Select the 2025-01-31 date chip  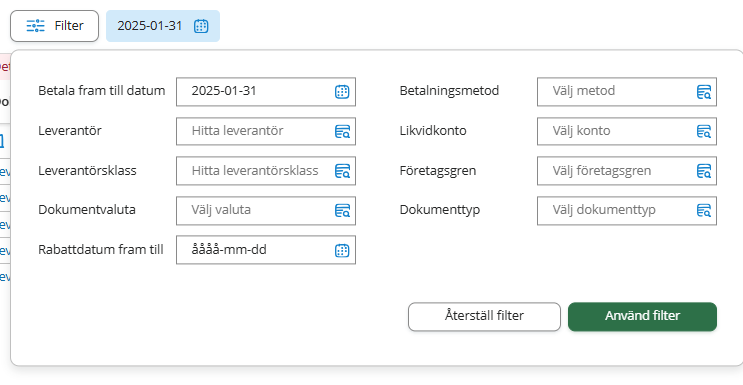coord(163,26)
